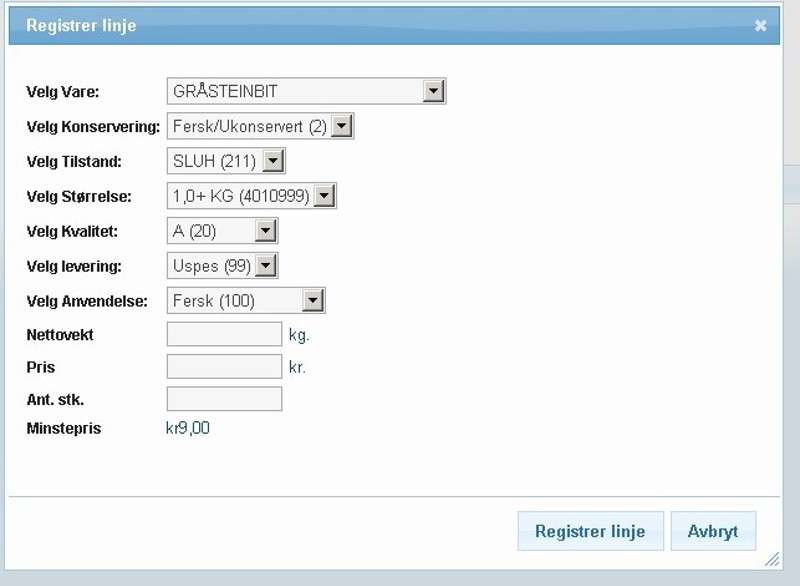Open the Velg Anvendelse Fersk (100) dropdown
800x586 pixels.
point(246,301)
